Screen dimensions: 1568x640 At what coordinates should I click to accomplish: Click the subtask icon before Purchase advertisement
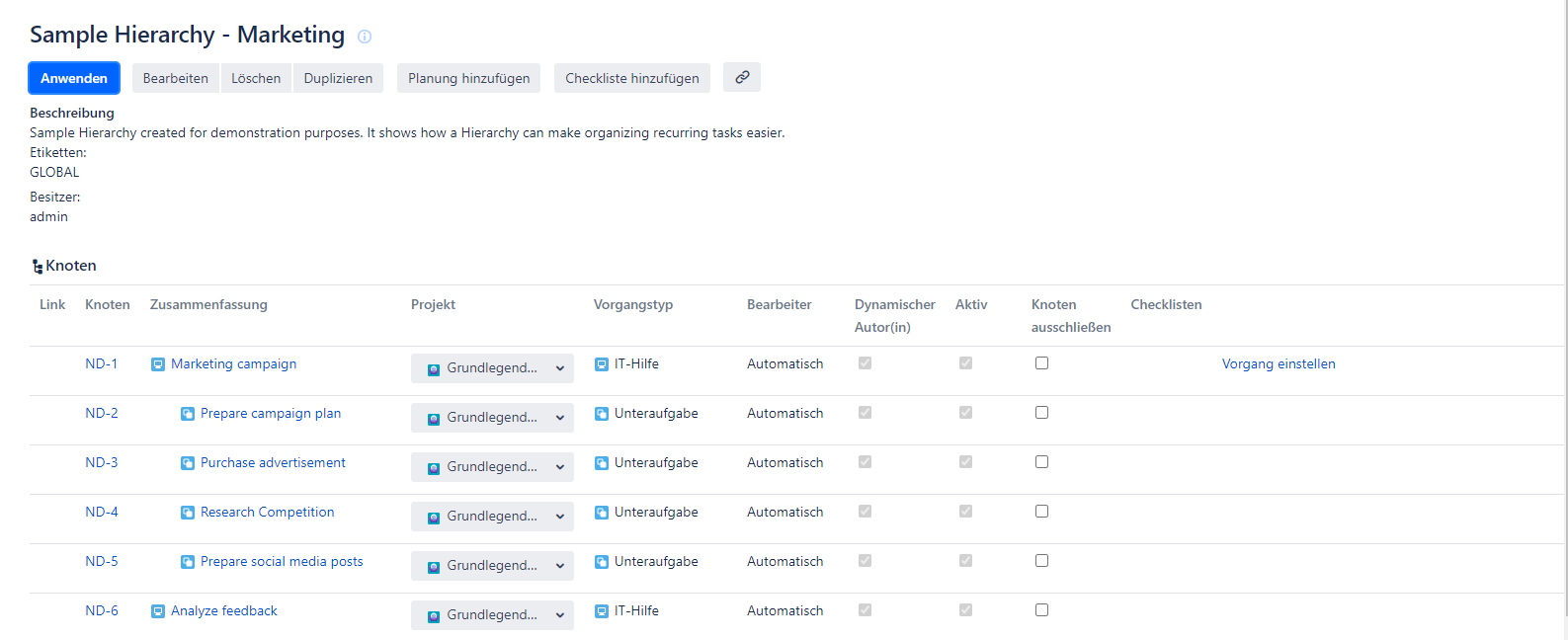(x=188, y=463)
